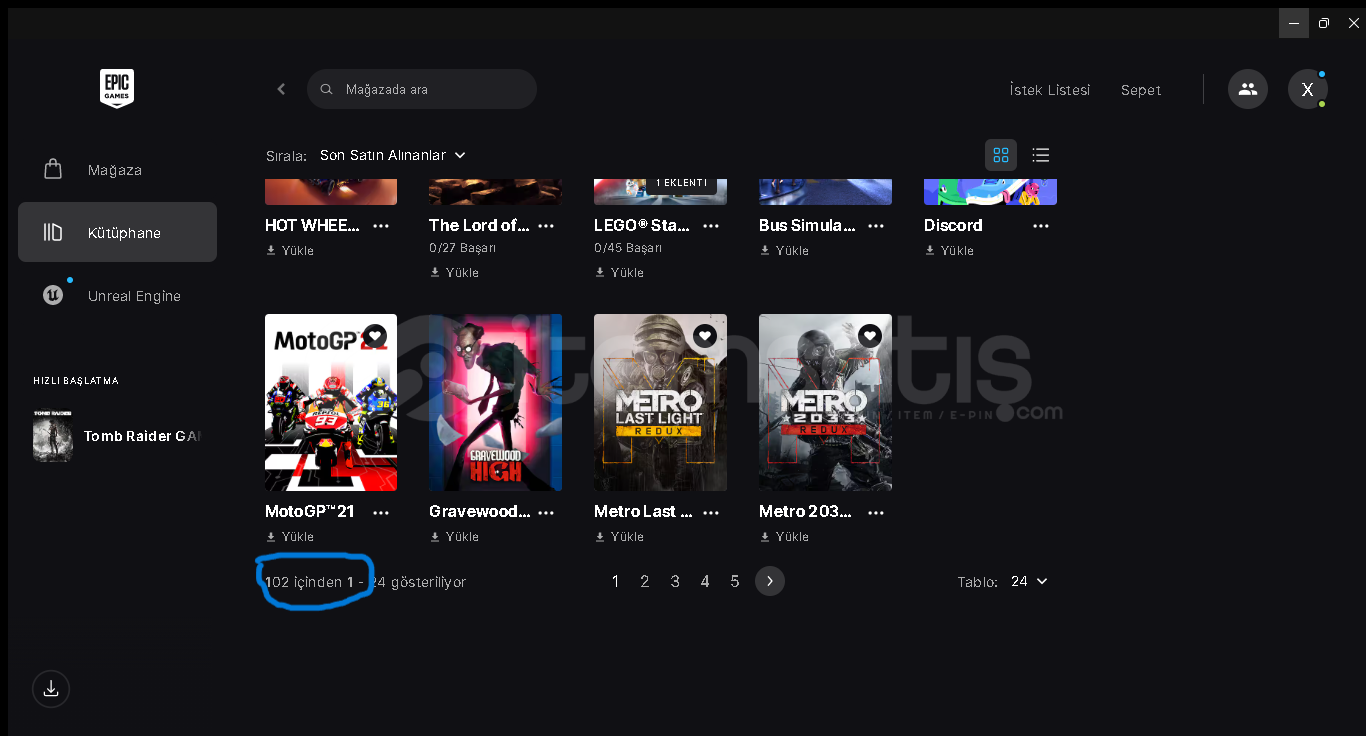Click the 0/45 Başarı achievements text
The width and height of the screenshot is (1366, 736).
coord(627,248)
